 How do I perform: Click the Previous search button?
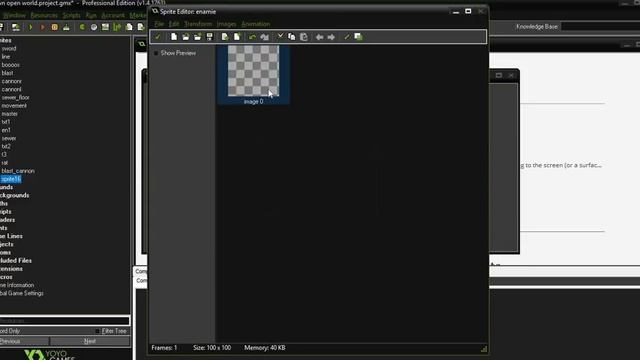[x=24, y=341]
